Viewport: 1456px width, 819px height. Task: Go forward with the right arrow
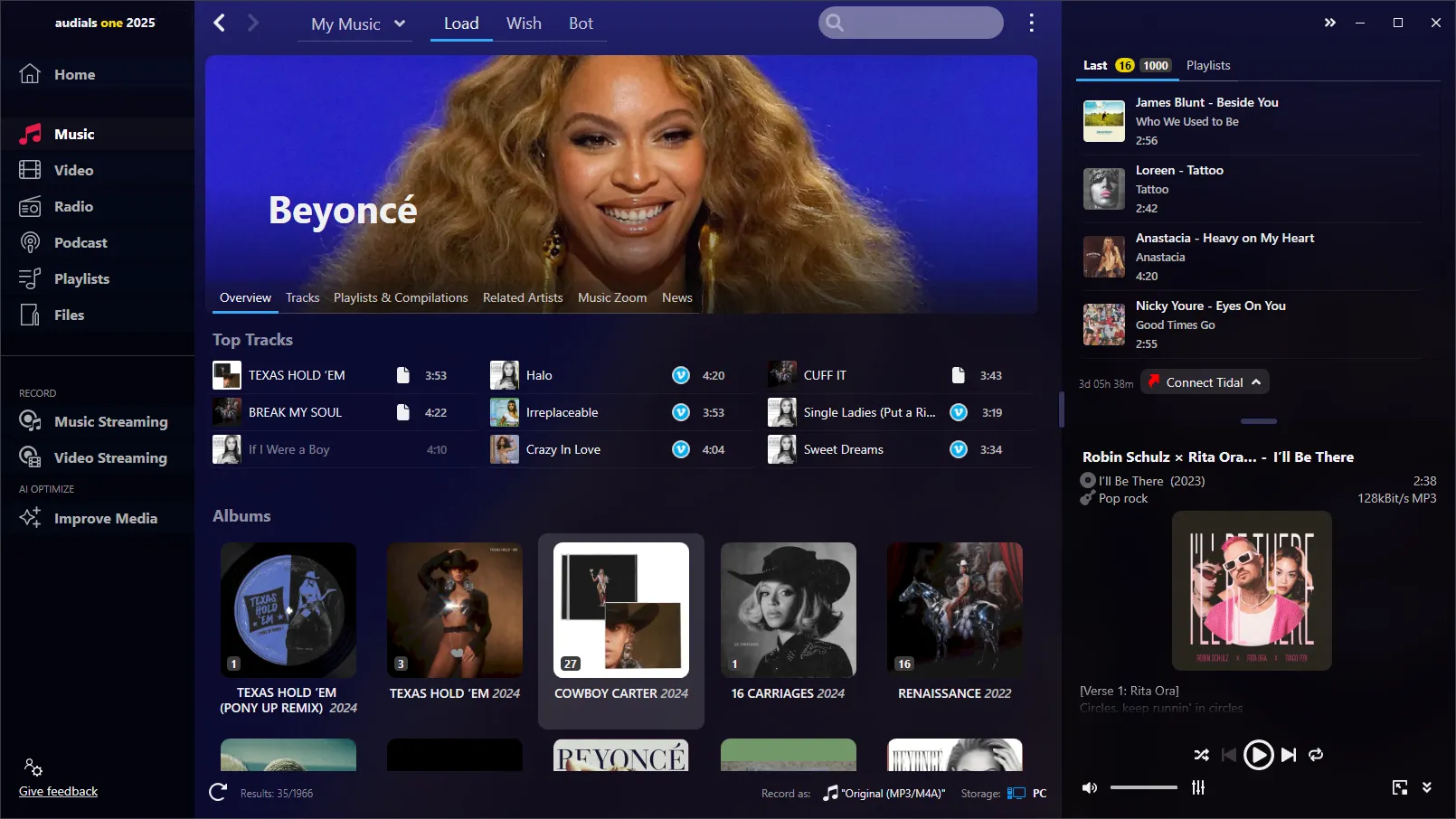(253, 23)
